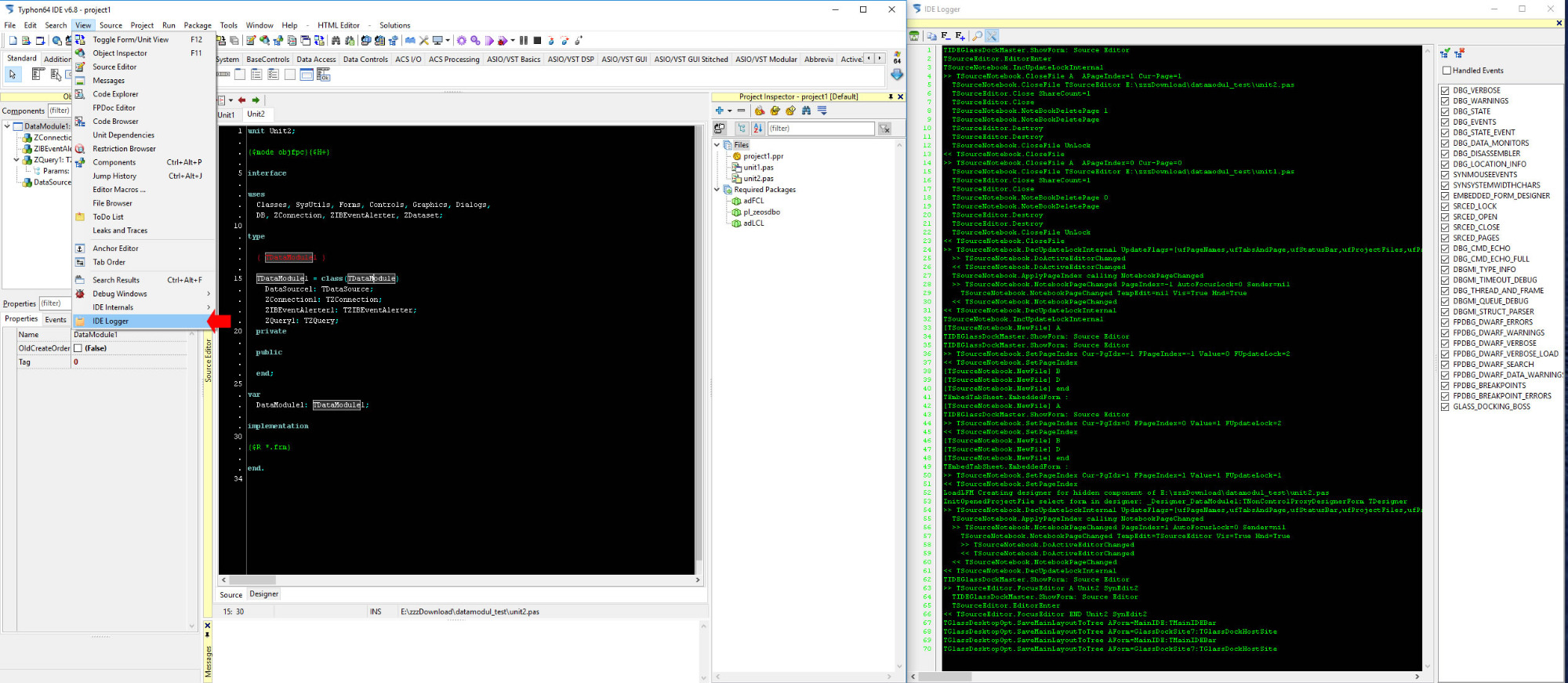Select pl_zeosdbo package in Project Inspector

(x=761, y=212)
